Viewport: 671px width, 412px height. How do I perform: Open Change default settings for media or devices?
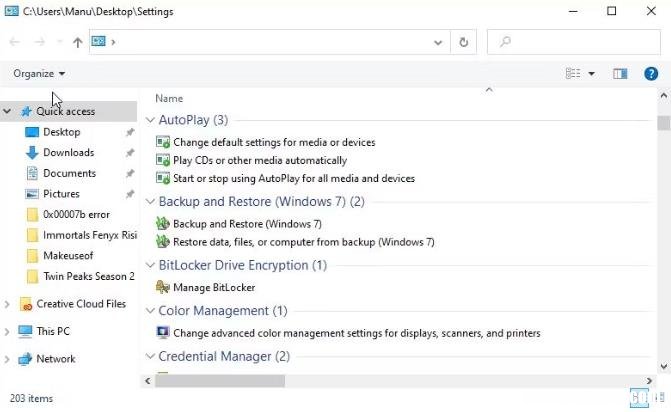coord(274,142)
